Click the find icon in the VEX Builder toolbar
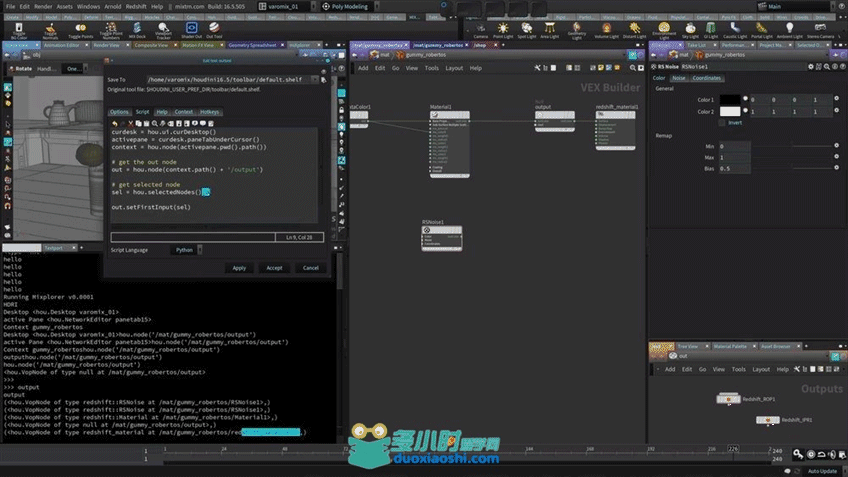Viewport: 848px width, 477px height. coord(632,68)
